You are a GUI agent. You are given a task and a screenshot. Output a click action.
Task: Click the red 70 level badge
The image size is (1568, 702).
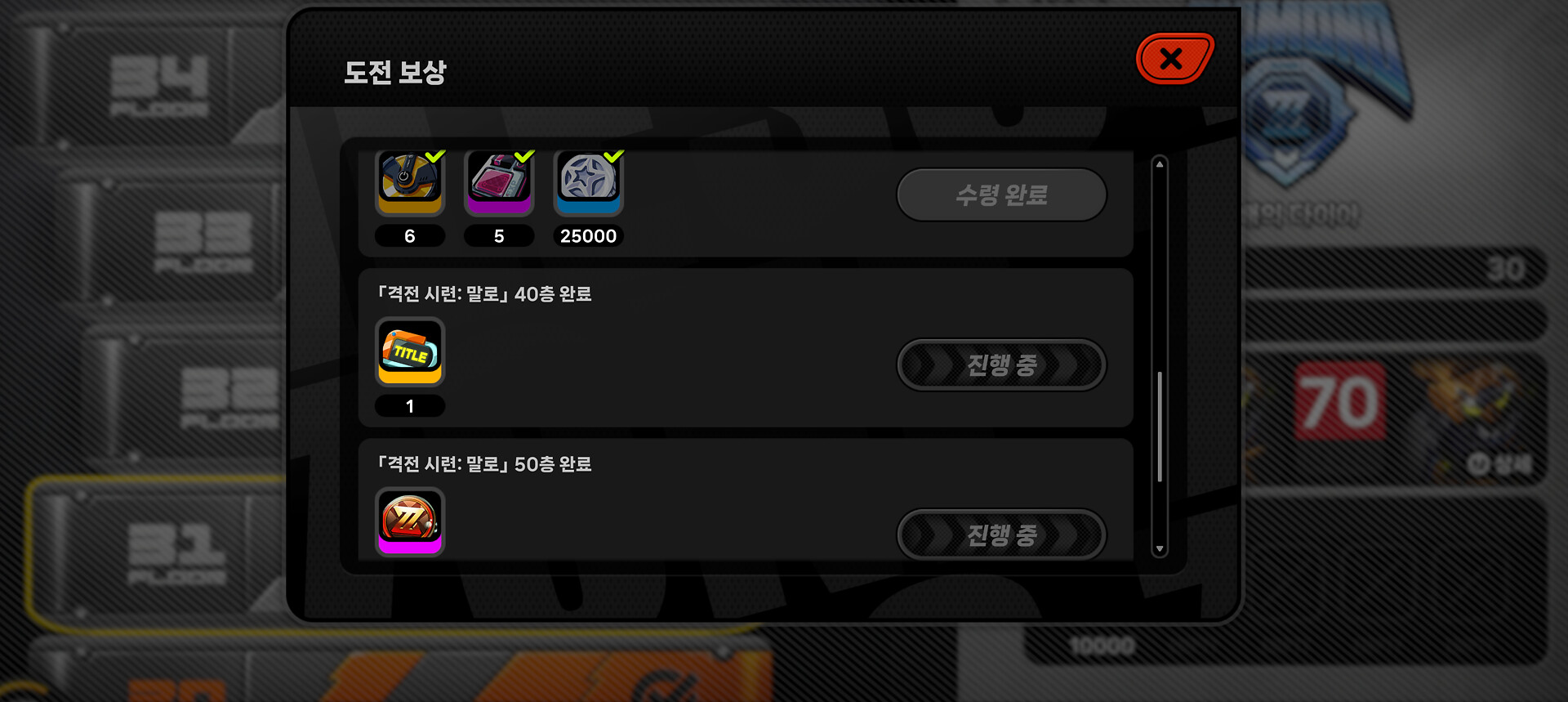coord(1340,401)
